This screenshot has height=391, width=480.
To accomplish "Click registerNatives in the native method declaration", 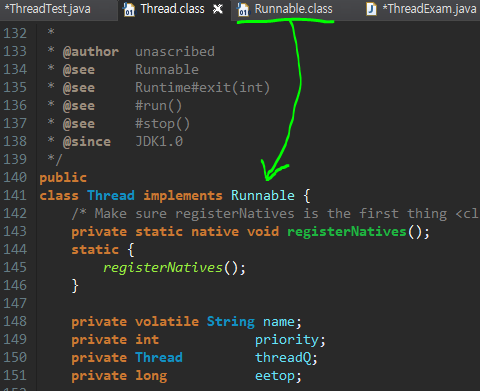I will [347, 232].
